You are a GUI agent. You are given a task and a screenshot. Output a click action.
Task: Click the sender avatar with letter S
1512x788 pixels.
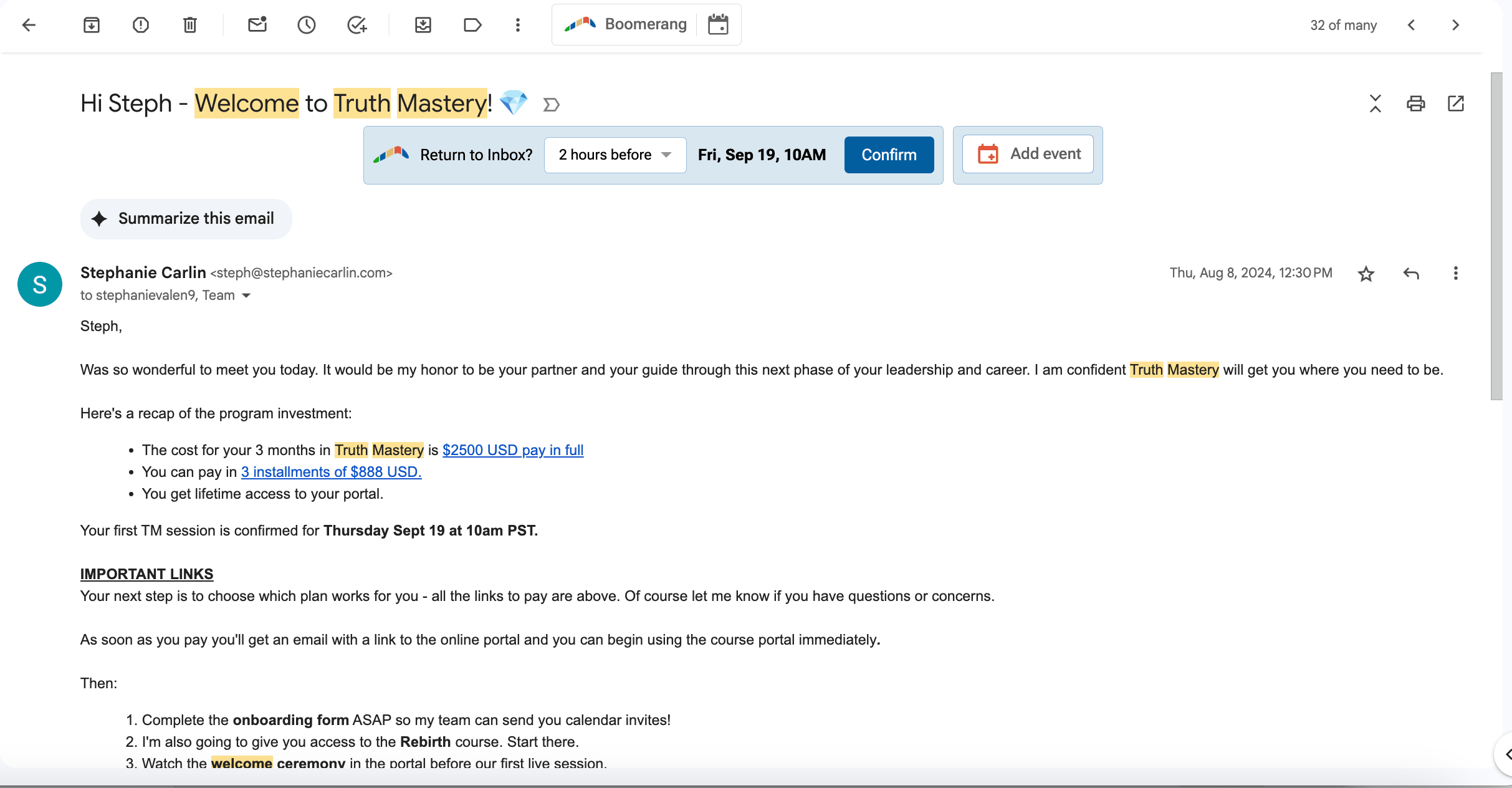[40, 284]
